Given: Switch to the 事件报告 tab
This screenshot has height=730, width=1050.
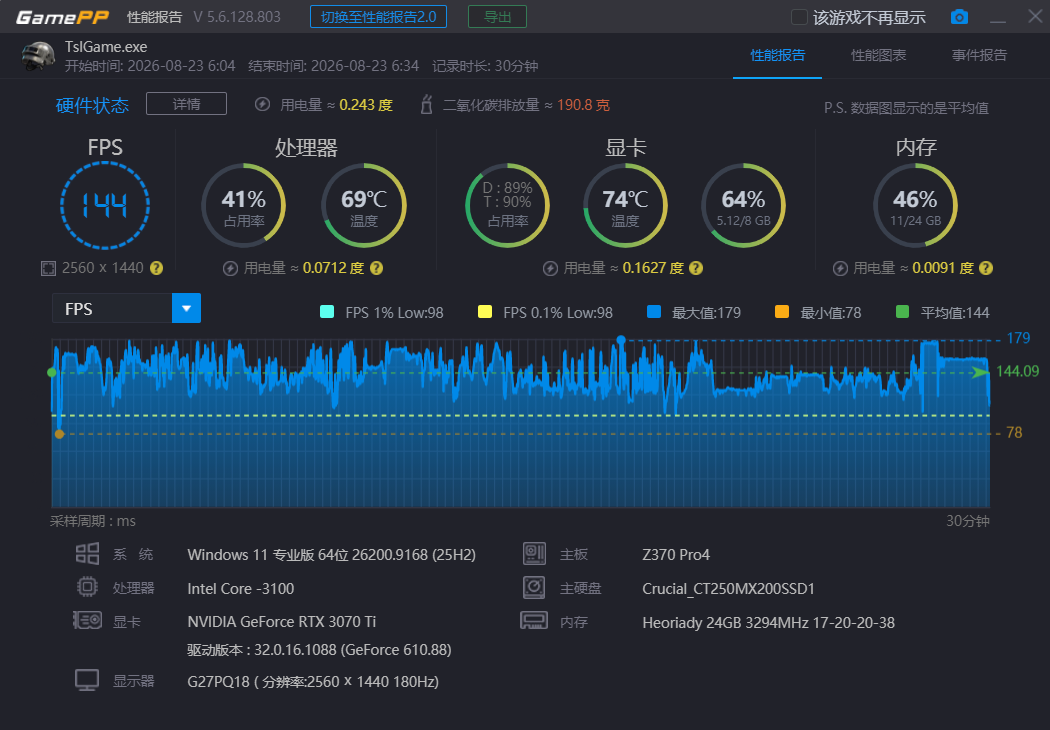Looking at the screenshot, I should tap(979, 56).
